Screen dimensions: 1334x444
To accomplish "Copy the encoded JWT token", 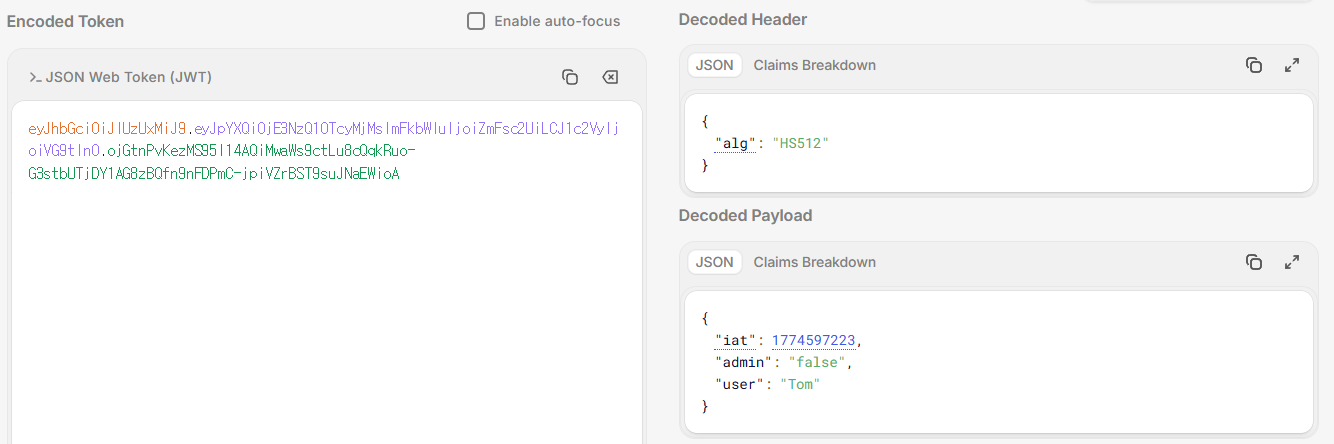I will [x=570, y=77].
